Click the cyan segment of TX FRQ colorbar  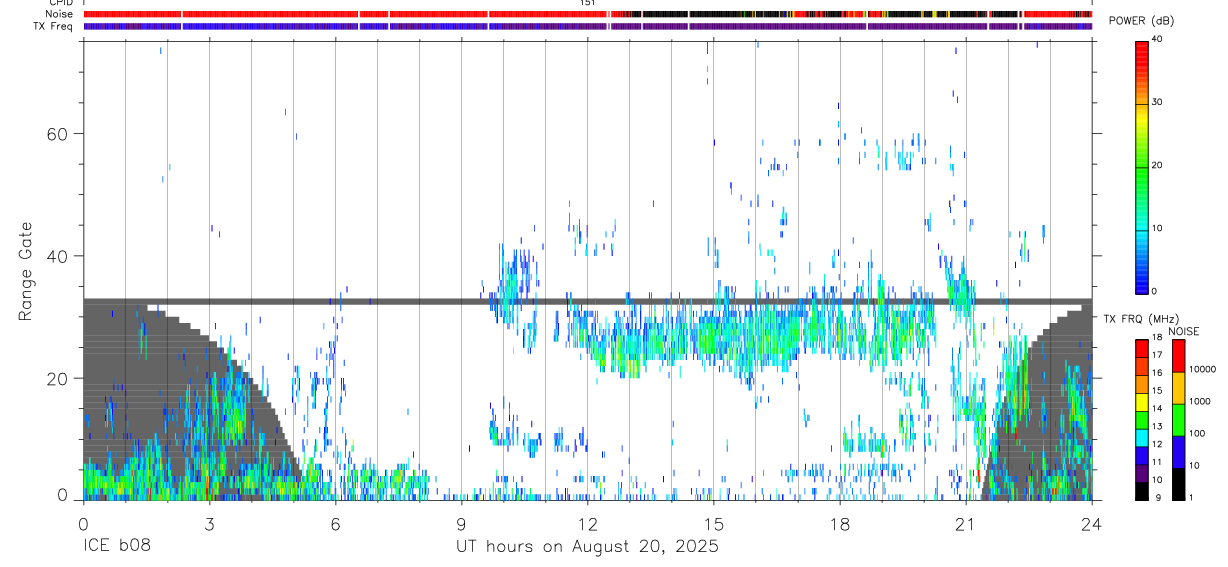(x=1142, y=438)
